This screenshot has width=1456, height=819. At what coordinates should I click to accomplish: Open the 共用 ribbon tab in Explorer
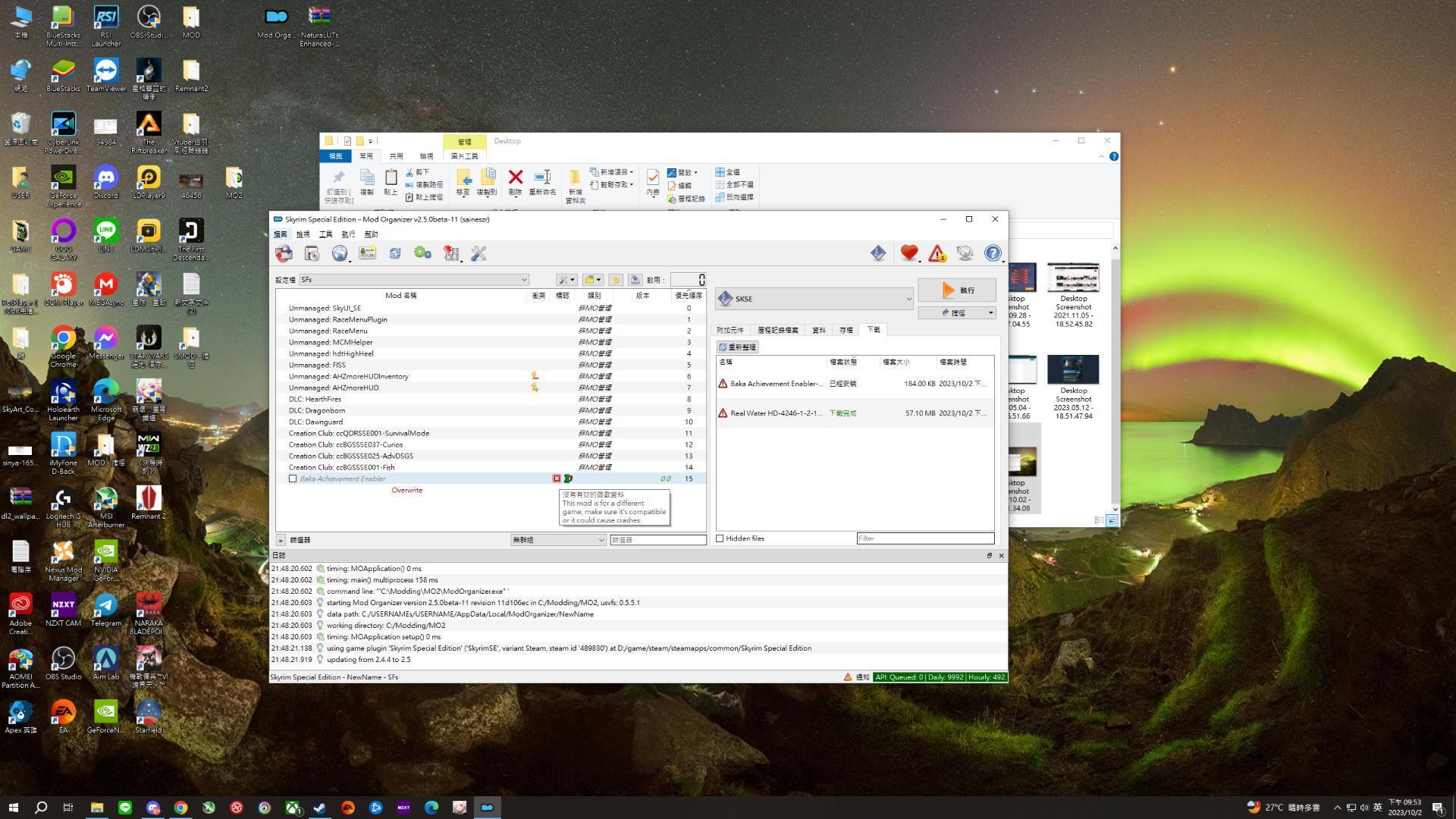pos(397,156)
